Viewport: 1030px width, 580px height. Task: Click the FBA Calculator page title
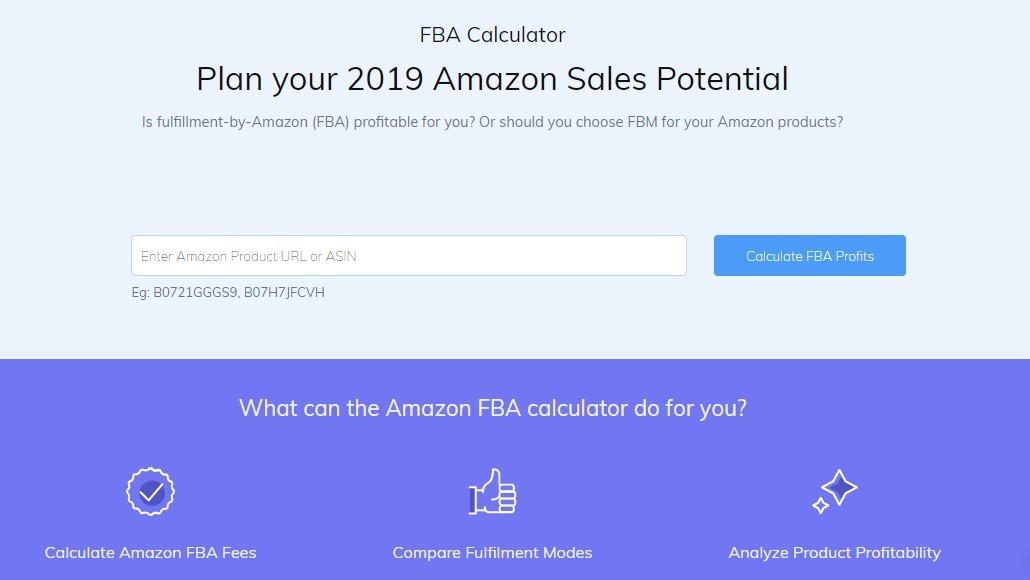tap(493, 35)
